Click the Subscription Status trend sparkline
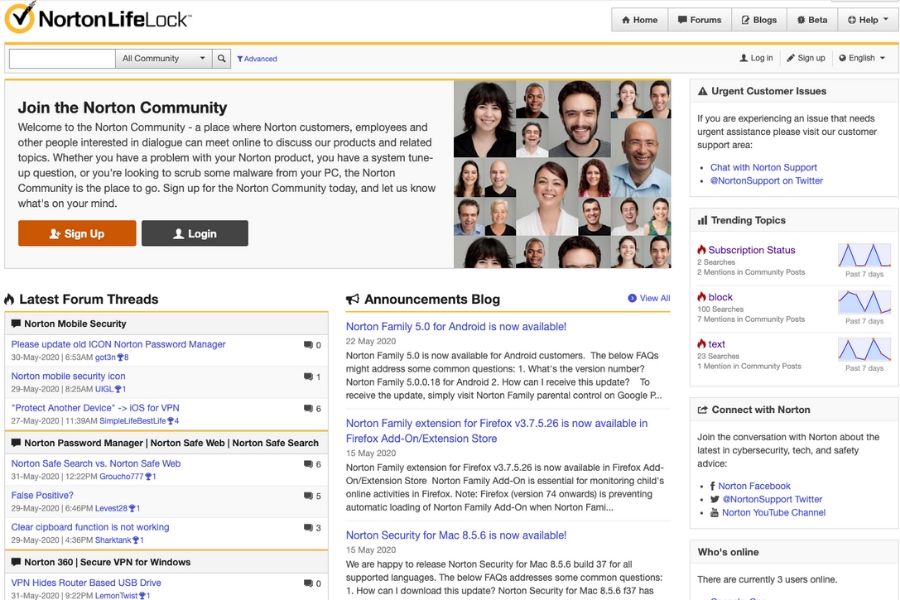 pos(864,256)
